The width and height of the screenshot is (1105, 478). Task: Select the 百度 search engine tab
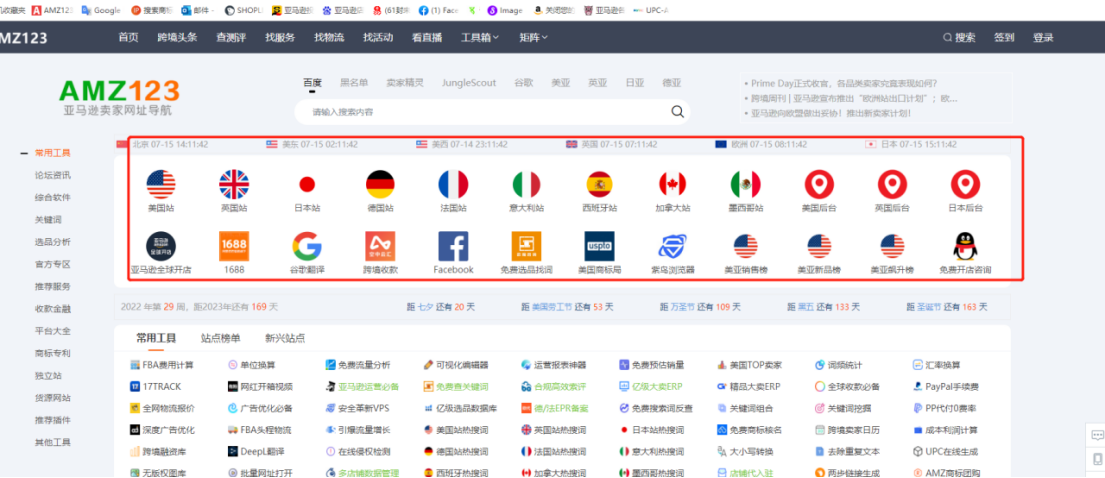coord(312,82)
